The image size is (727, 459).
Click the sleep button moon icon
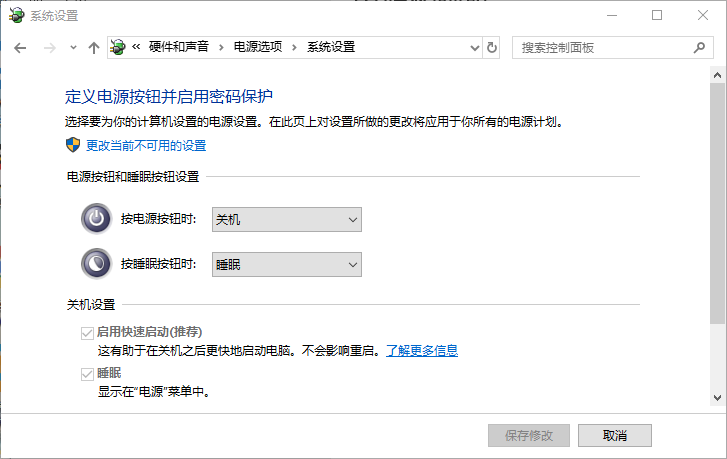point(96,264)
